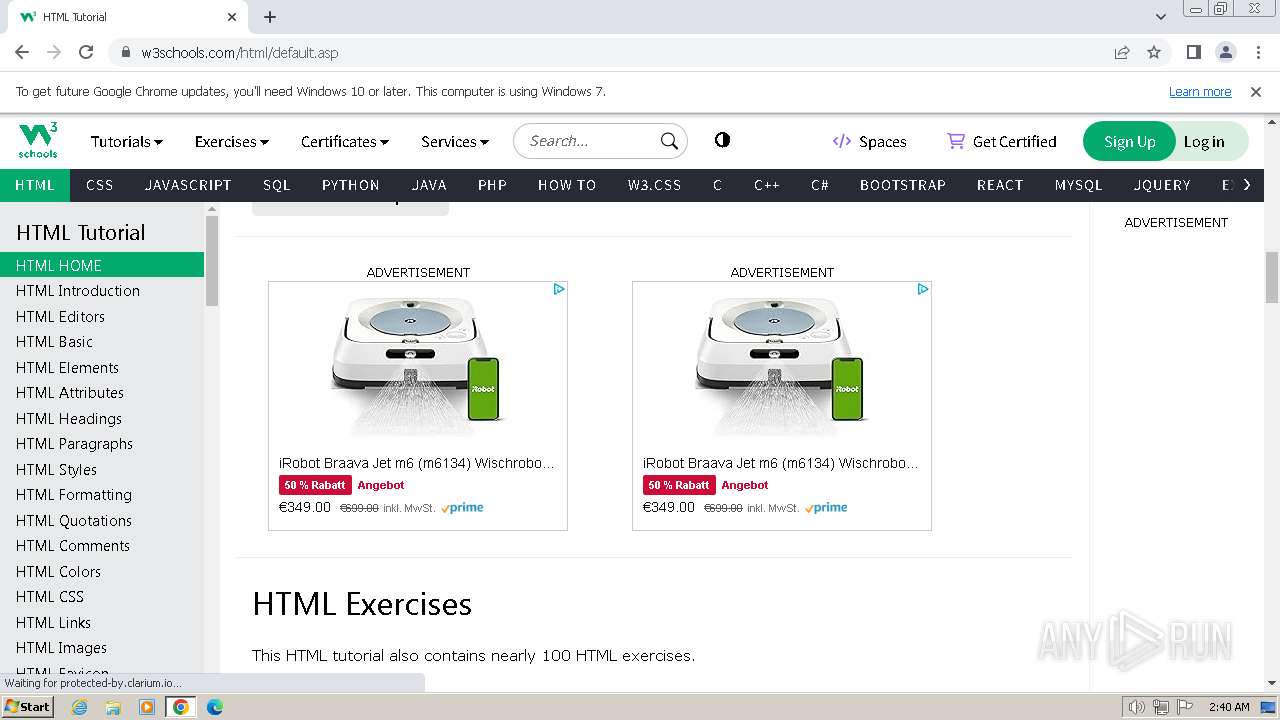Click Chrome icon in taskbar
The width and height of the screenshot is (1280, 720).
coord(181,707)
